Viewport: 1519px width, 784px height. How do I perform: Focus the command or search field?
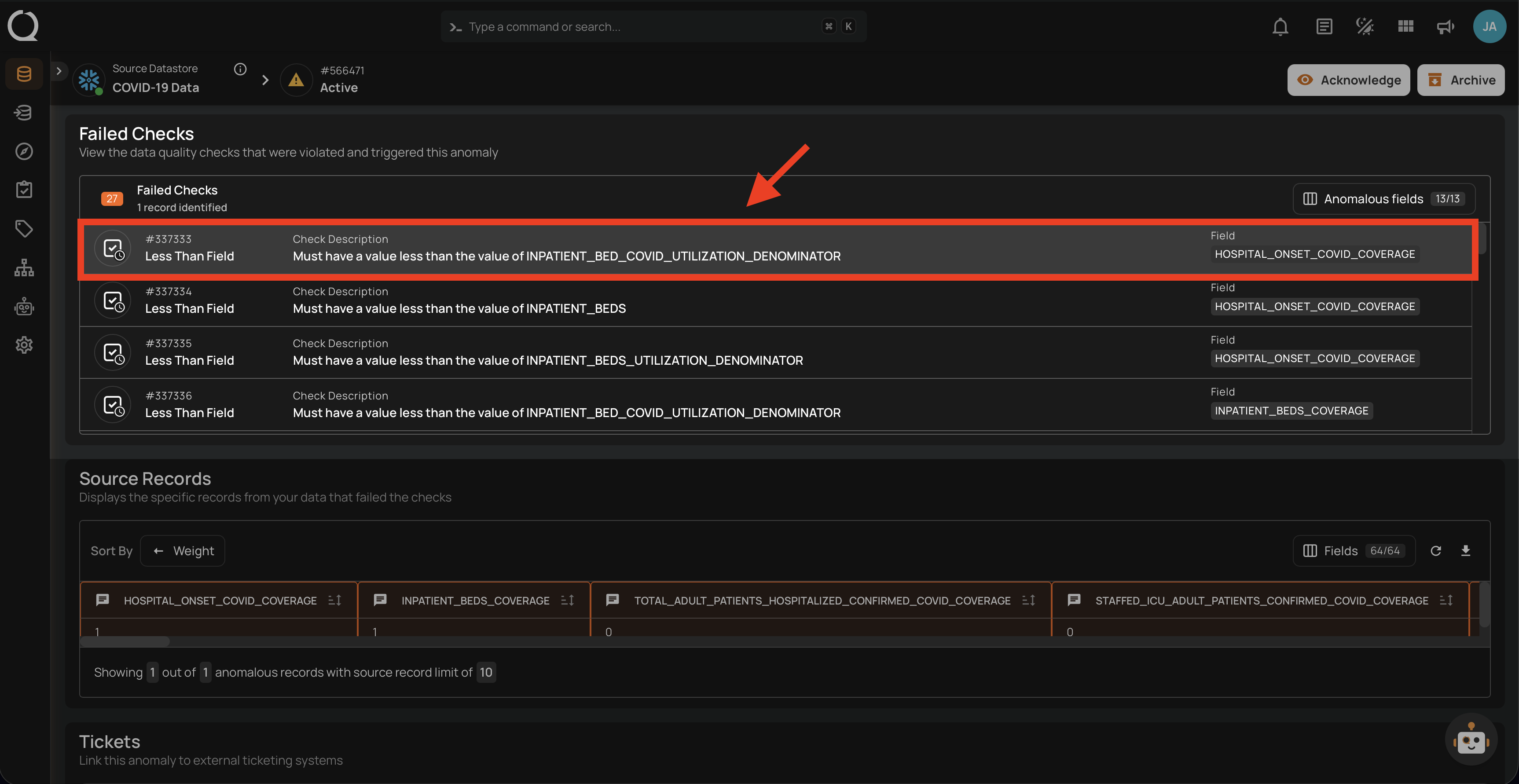click(x=653, y=26)
